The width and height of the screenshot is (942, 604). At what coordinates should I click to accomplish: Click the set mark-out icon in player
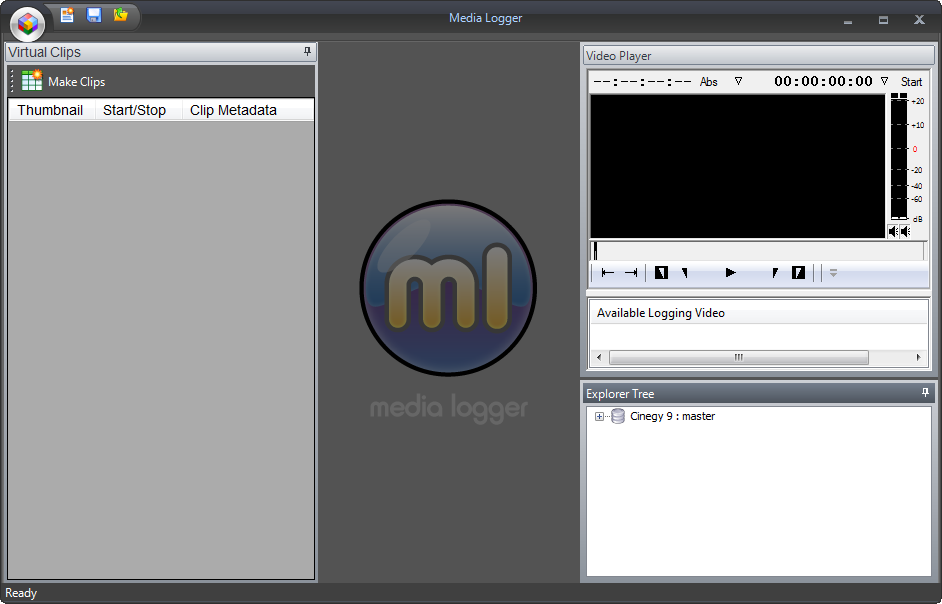798,272
